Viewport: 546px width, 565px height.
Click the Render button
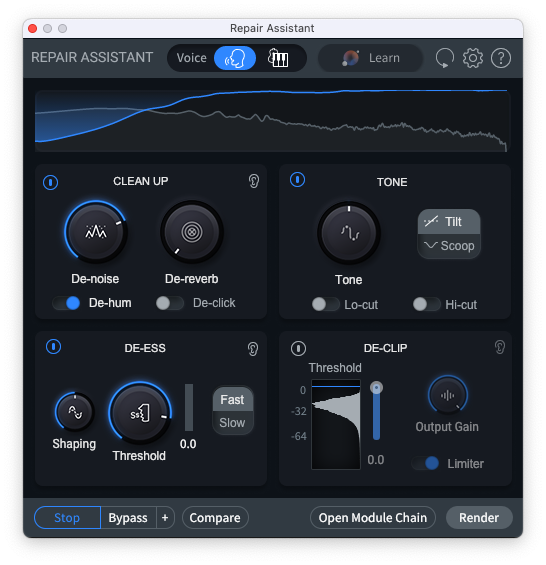pyautogui.click(x=479, y=518)
